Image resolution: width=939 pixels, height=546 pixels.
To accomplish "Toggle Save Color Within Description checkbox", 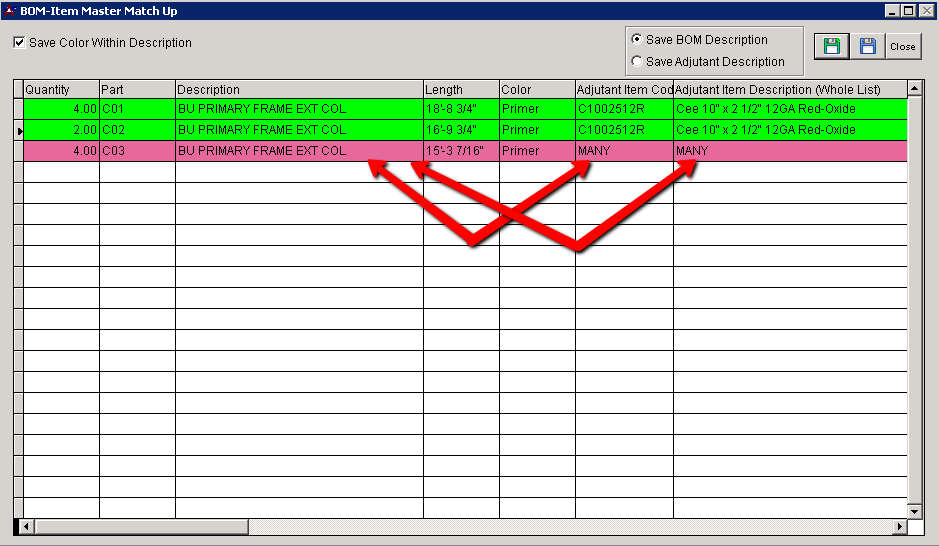I will [20, 43].
